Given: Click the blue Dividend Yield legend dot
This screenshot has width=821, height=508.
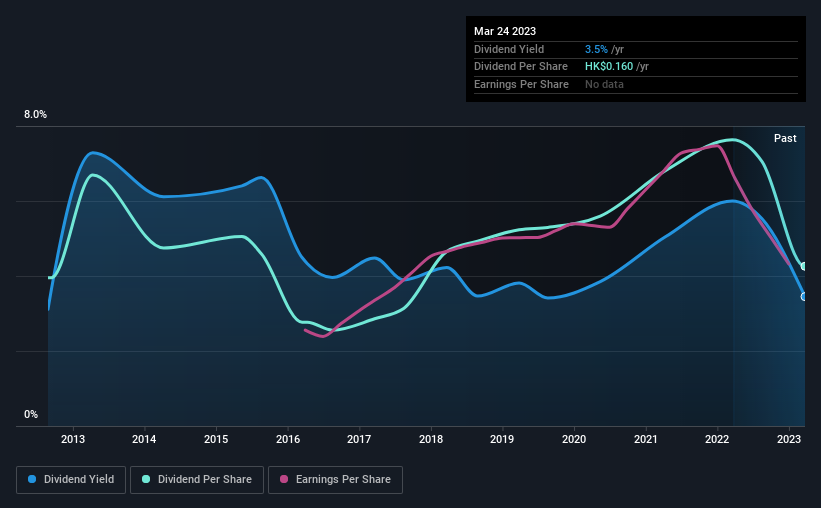Looking at the screenshot, I should (x=32, y=479).
